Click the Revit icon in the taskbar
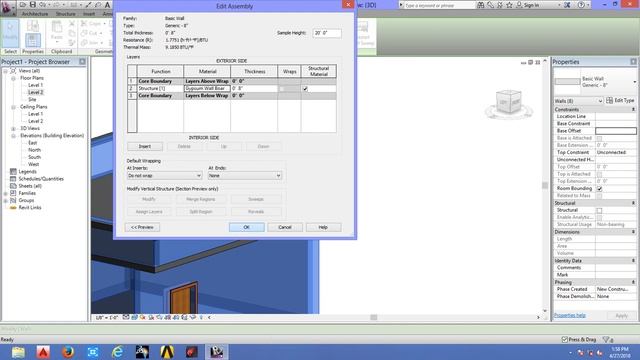Screen dimensions: 640x360 coord(216,352)
